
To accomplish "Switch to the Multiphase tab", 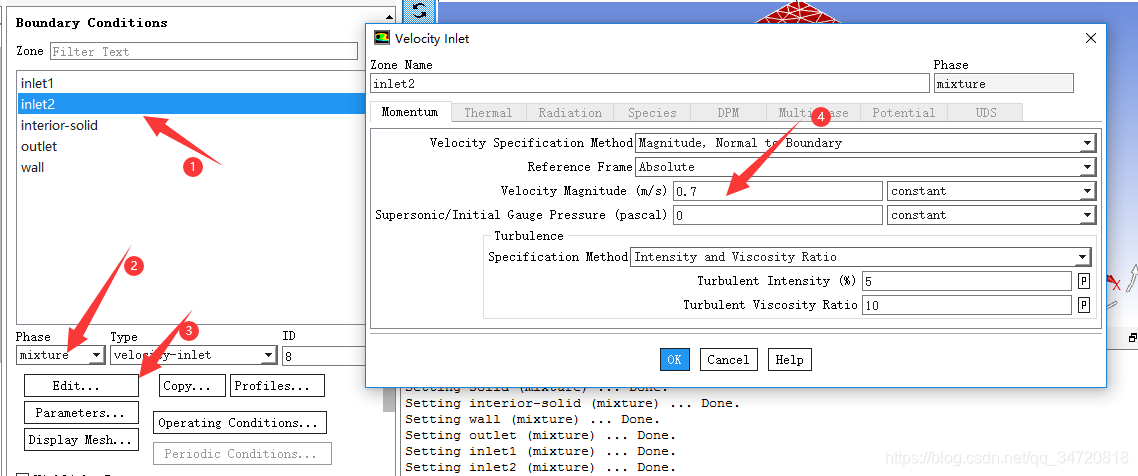I will click(x=814, y=112).
